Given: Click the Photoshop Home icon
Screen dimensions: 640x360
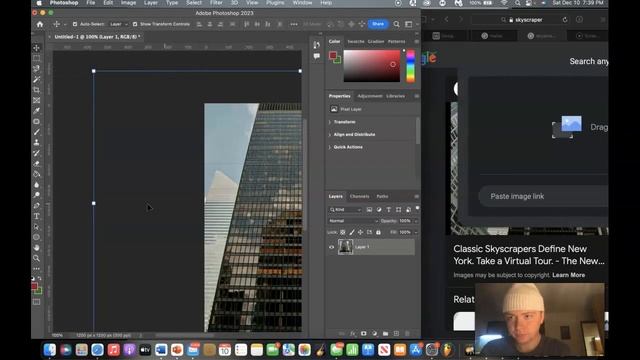Looking at the screenshot, I should coord(40,24).
